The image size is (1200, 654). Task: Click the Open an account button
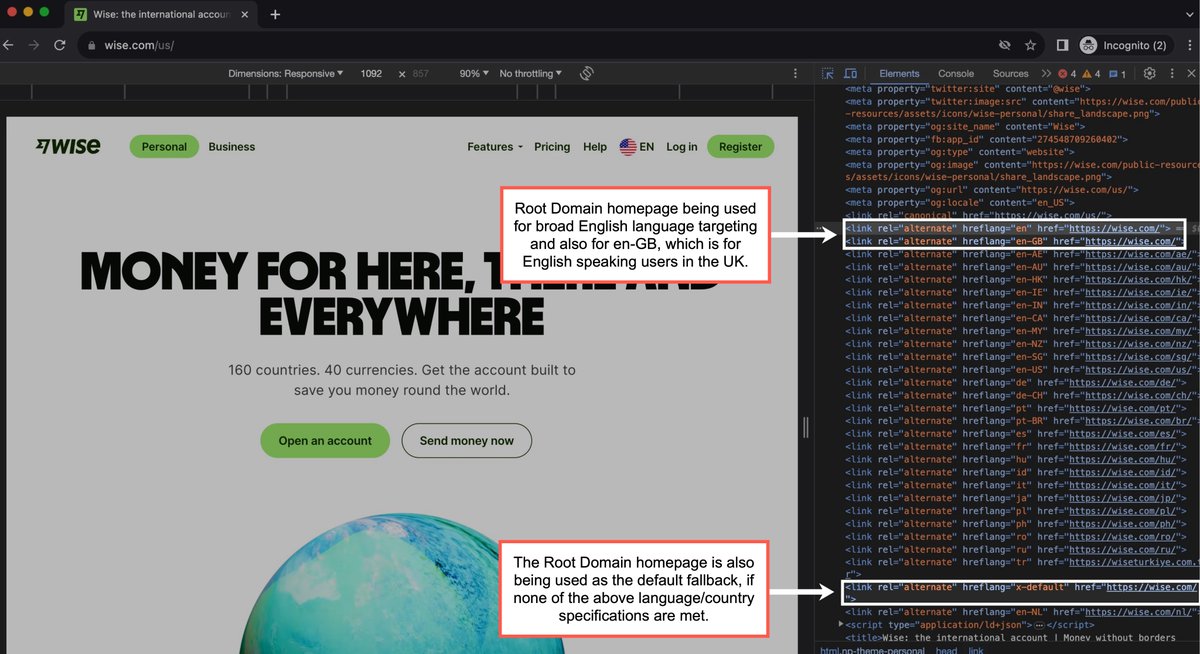pyautogui.click(x=325, y=440)
